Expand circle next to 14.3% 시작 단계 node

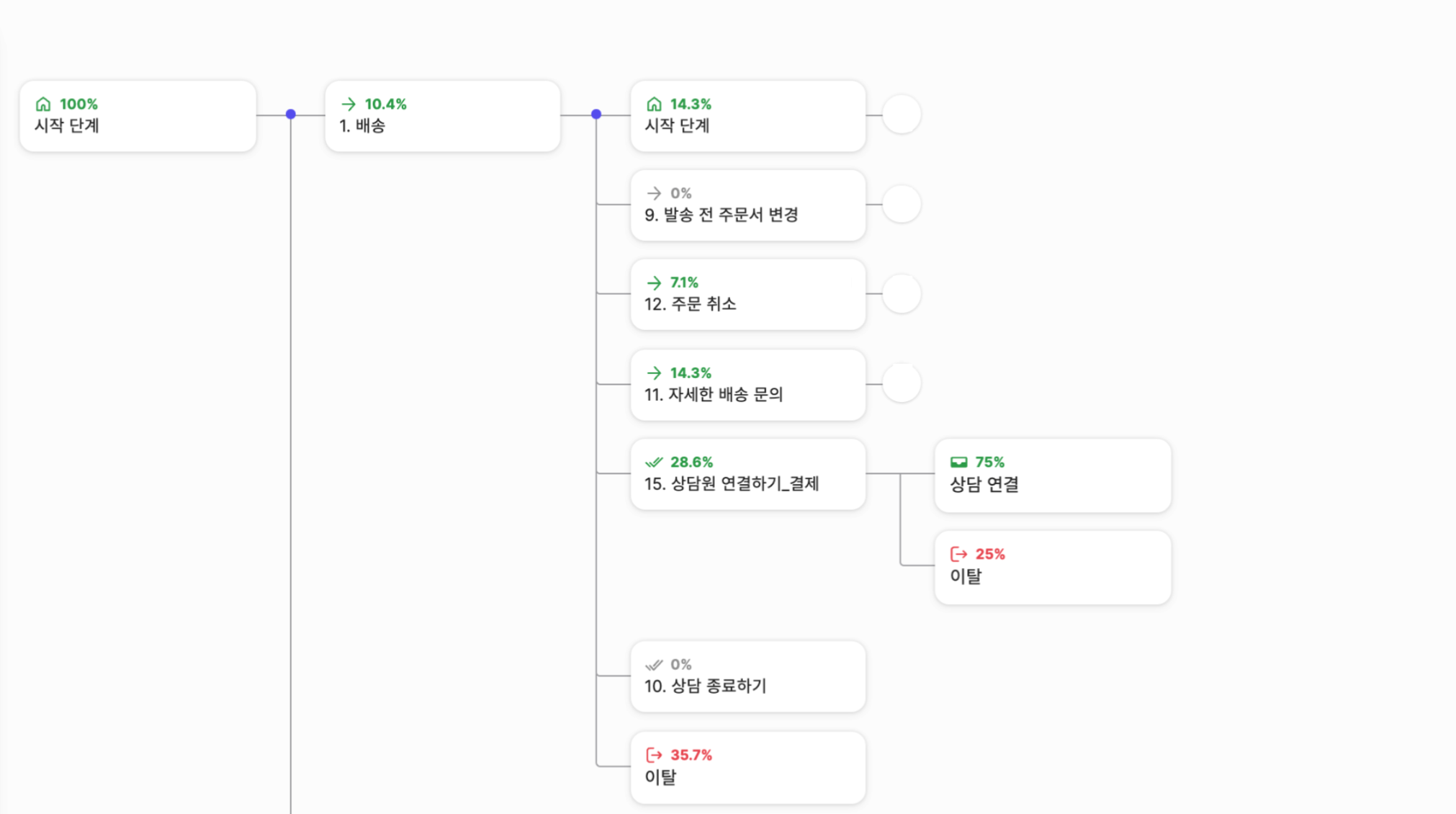[x=901, y=115]
